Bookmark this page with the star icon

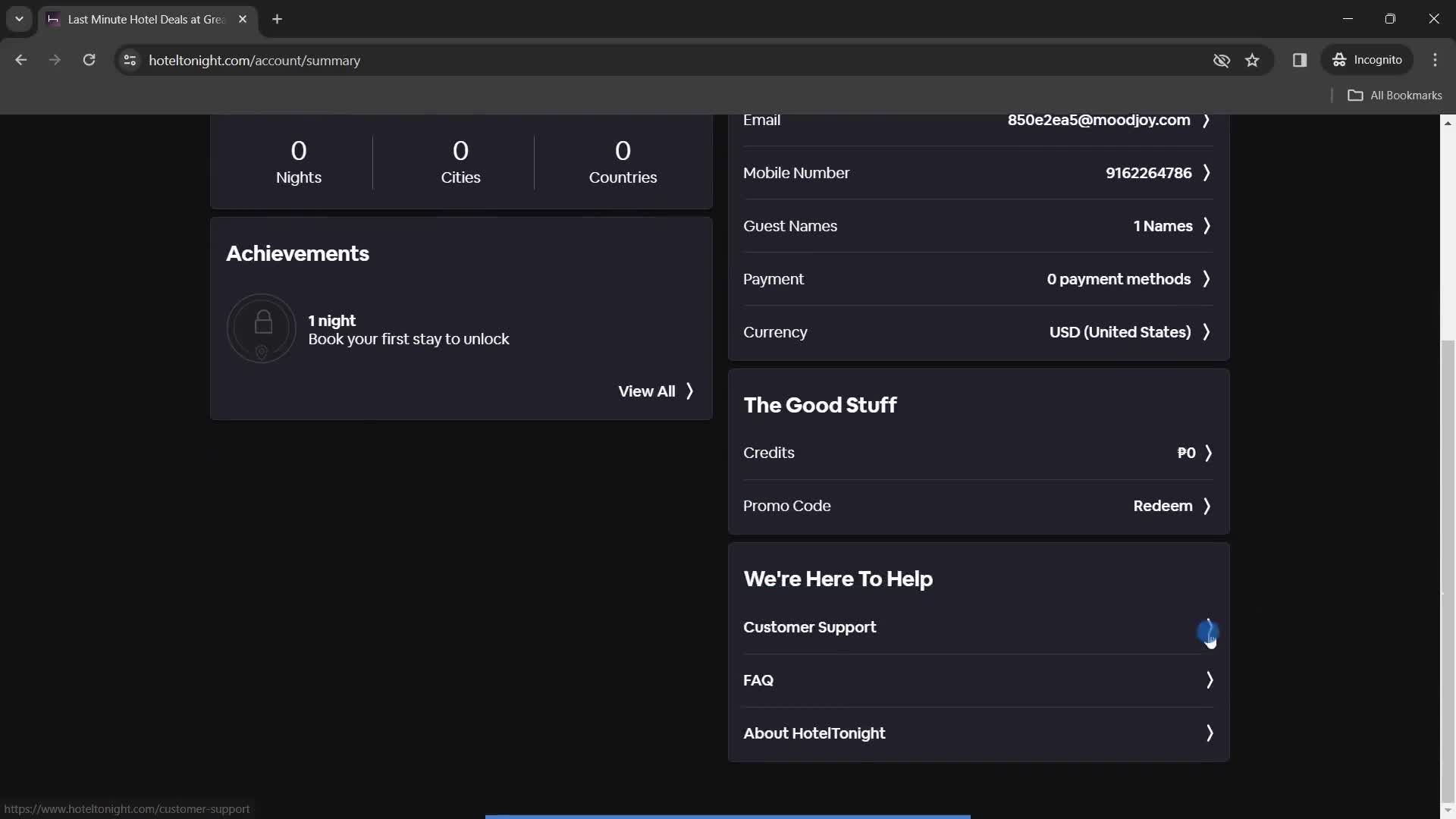point(1252,60)
